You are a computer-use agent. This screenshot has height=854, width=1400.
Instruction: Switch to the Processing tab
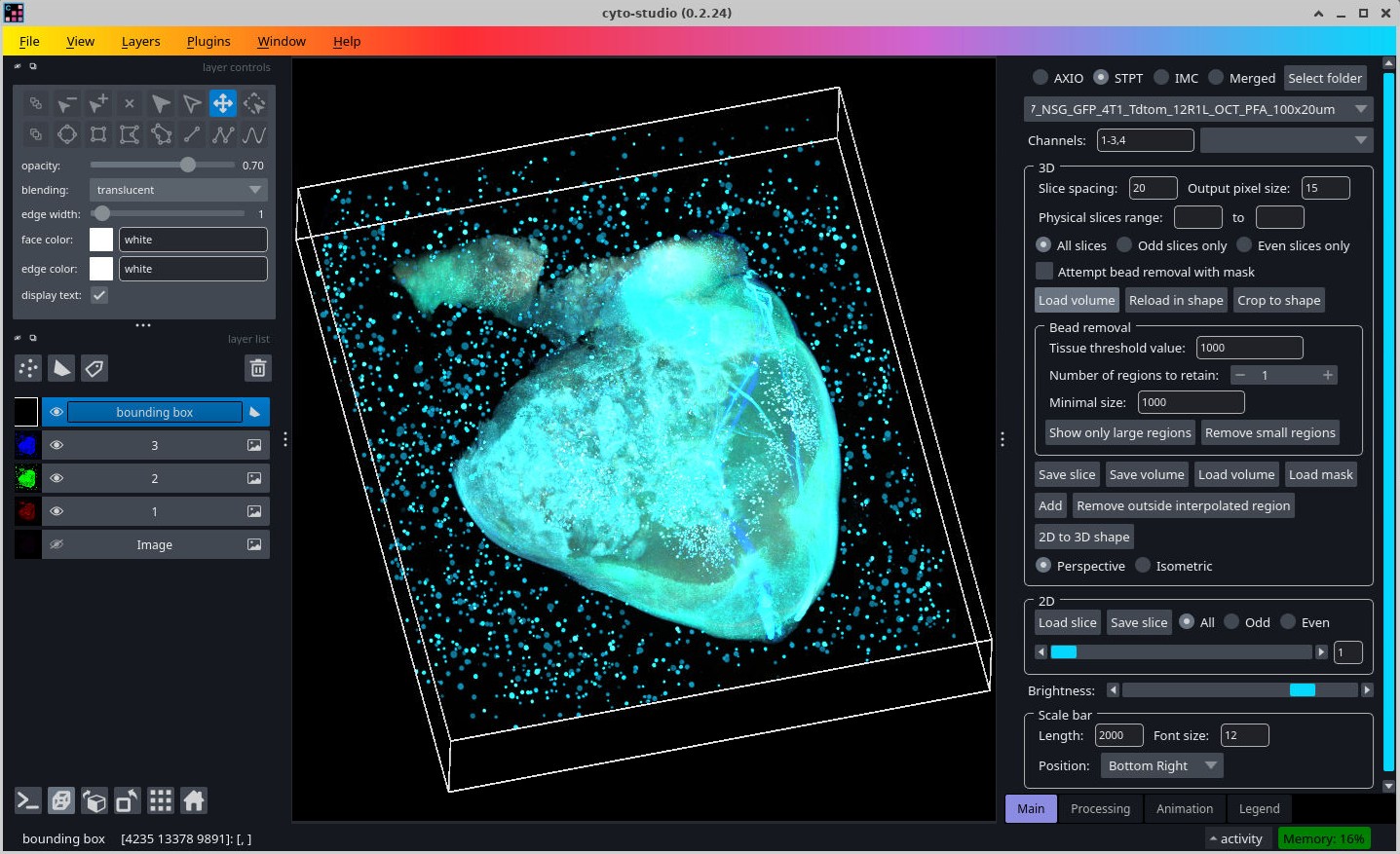(x=1100, y=808)
